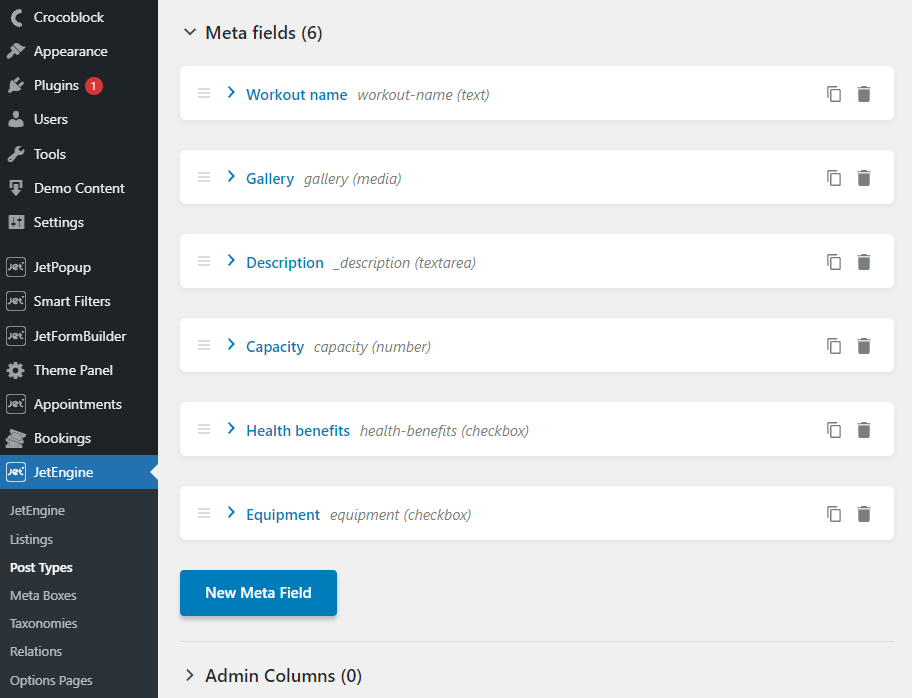Open the Appointments menu
The image size is (912, 698).
[79, 404]
